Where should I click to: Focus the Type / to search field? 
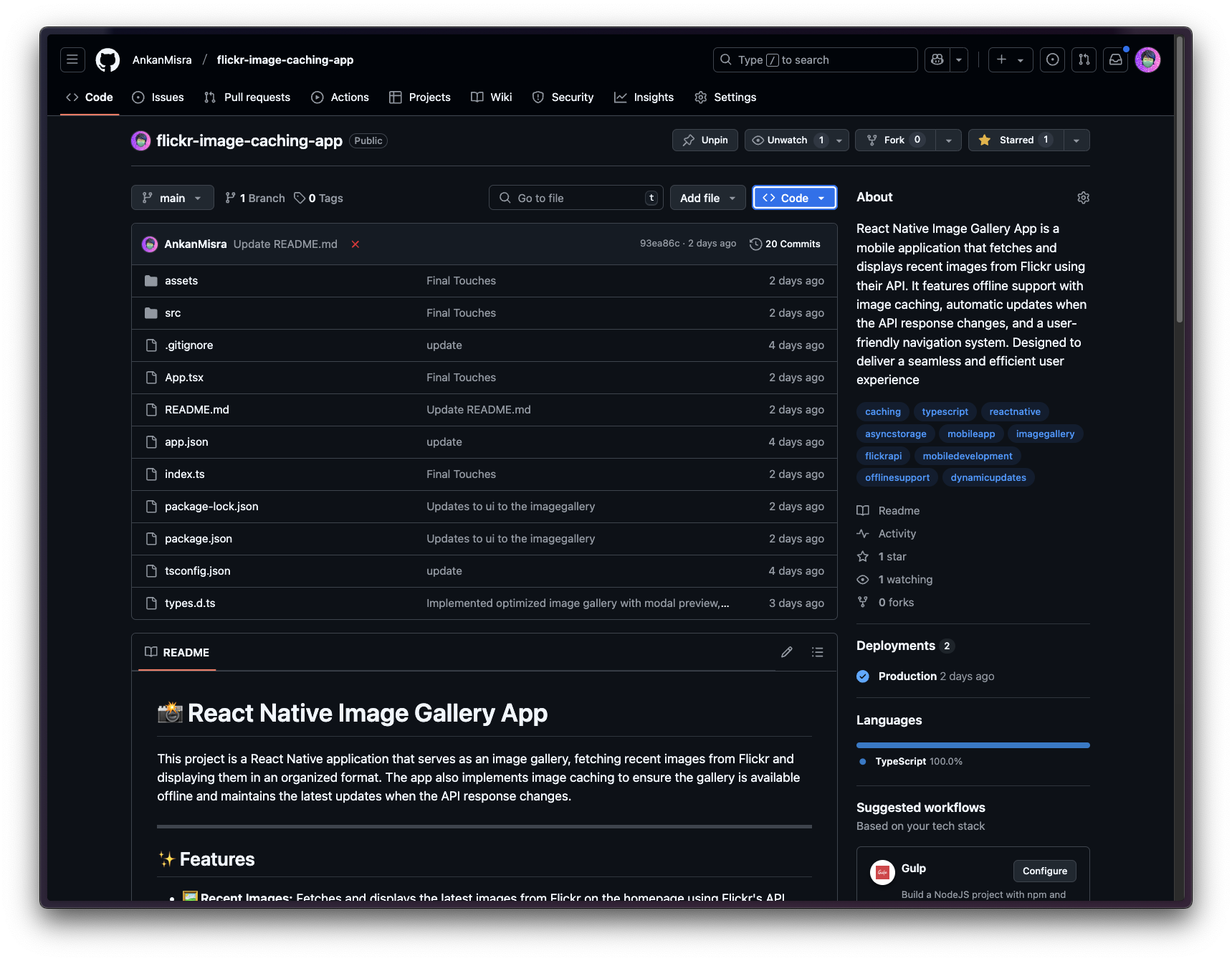pyautogui.click(x=815, y=59)
